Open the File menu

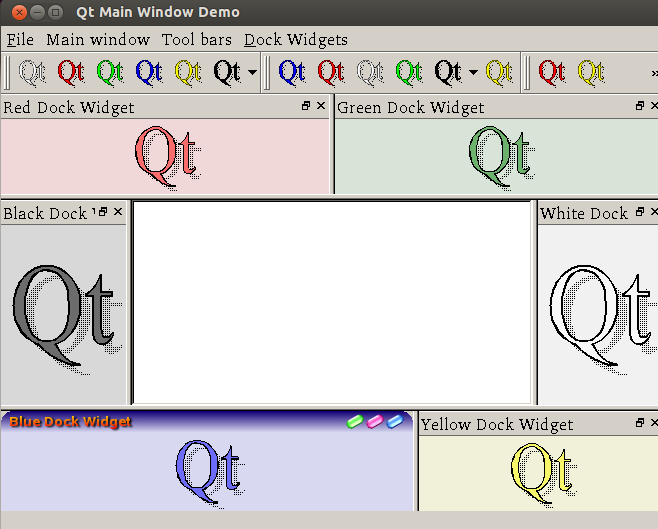click(20, 40)
